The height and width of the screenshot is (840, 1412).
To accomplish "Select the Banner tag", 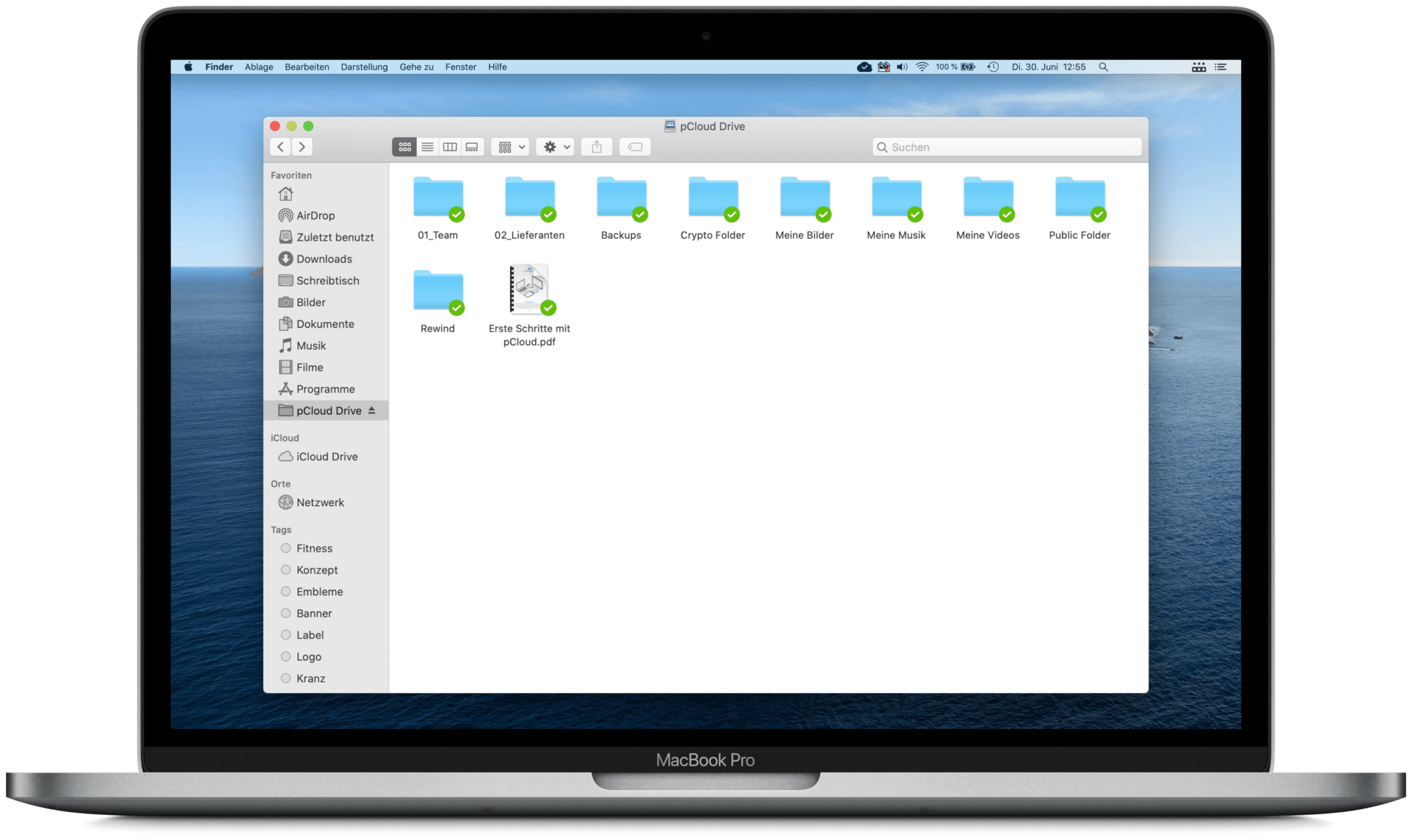I will pyautogui.click(x=326, y=613).
